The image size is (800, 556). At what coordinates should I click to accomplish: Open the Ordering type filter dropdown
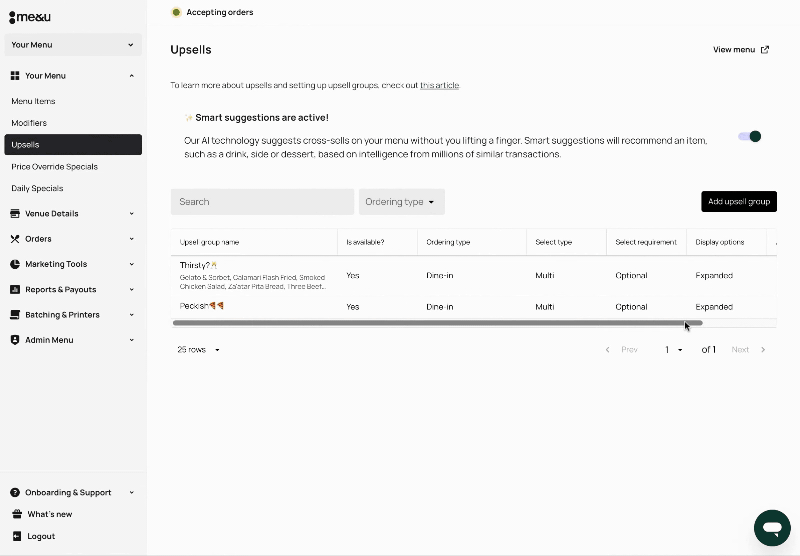[402, 201]
